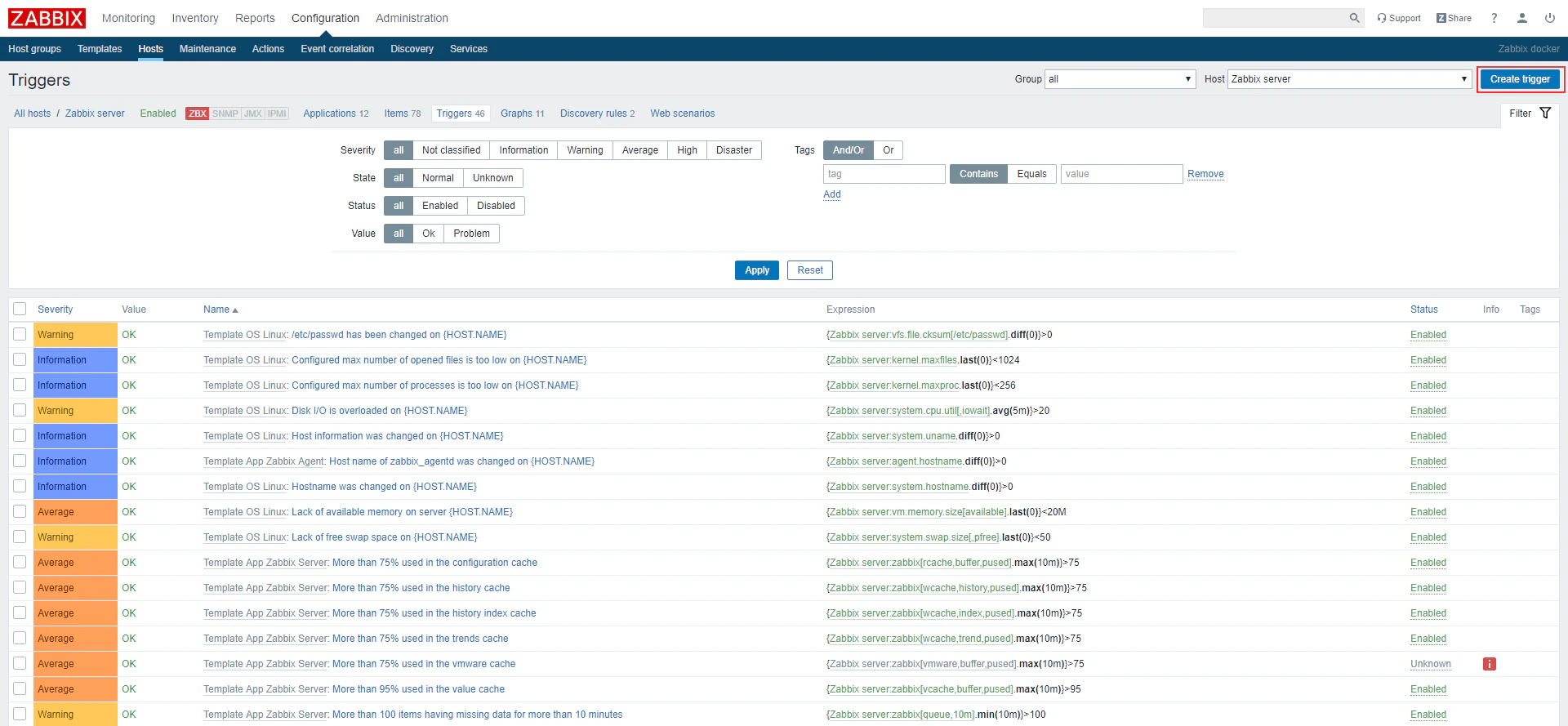Image resolution: width=1568 pixels, height=726 pixels.
Task: Open the Graphs 11 tab
Action: (x=523, y=114)
